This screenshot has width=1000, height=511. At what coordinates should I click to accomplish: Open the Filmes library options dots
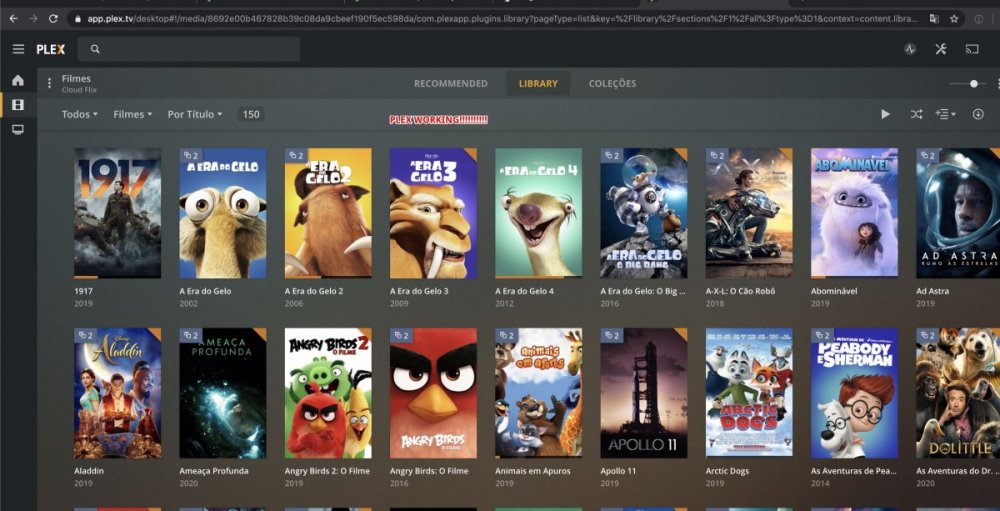(49, 84)
